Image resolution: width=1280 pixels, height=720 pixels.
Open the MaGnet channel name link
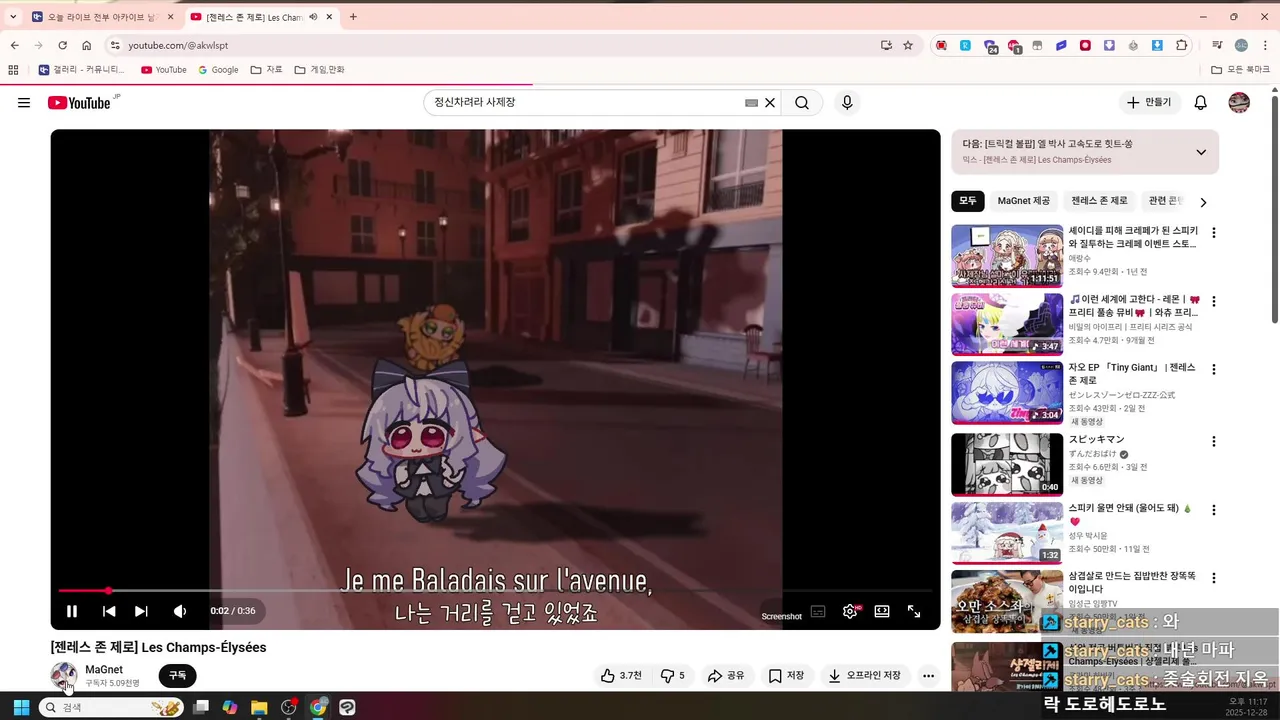click(x=104, y=670)
